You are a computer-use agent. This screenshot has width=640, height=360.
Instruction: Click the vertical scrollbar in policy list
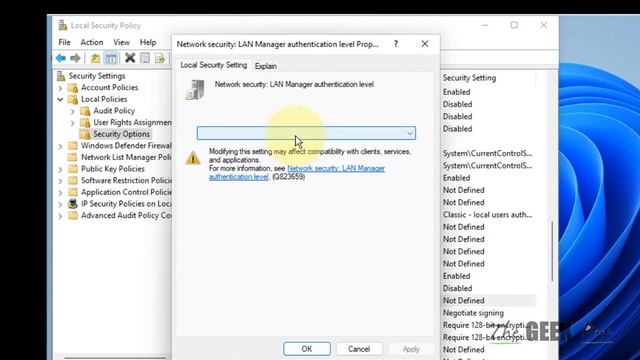pyautogui.click(x=551, y=251)
